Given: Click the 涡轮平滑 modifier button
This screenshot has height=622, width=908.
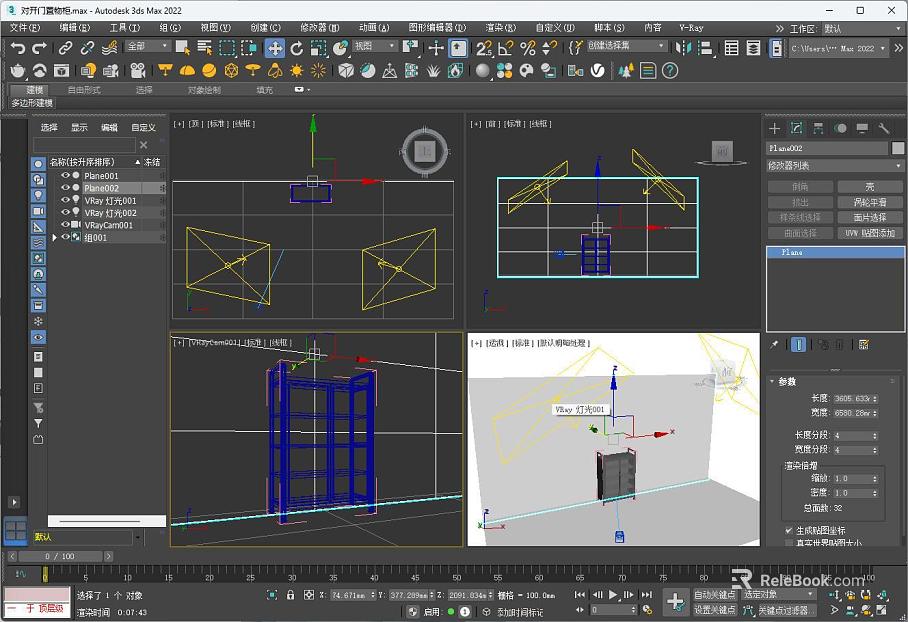Looking at the screenshot, I should [x=870, y=202].
